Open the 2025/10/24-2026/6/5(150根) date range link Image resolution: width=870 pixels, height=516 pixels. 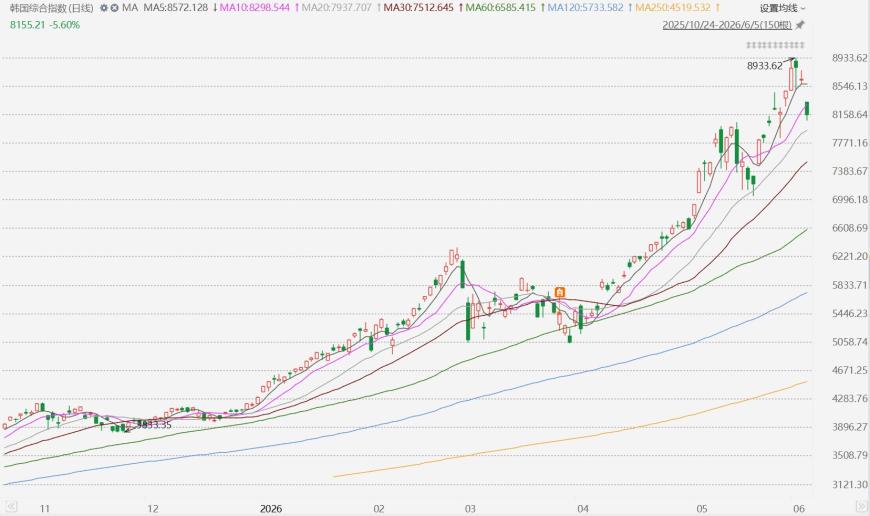pyautogui.click(x=727, y=25)
